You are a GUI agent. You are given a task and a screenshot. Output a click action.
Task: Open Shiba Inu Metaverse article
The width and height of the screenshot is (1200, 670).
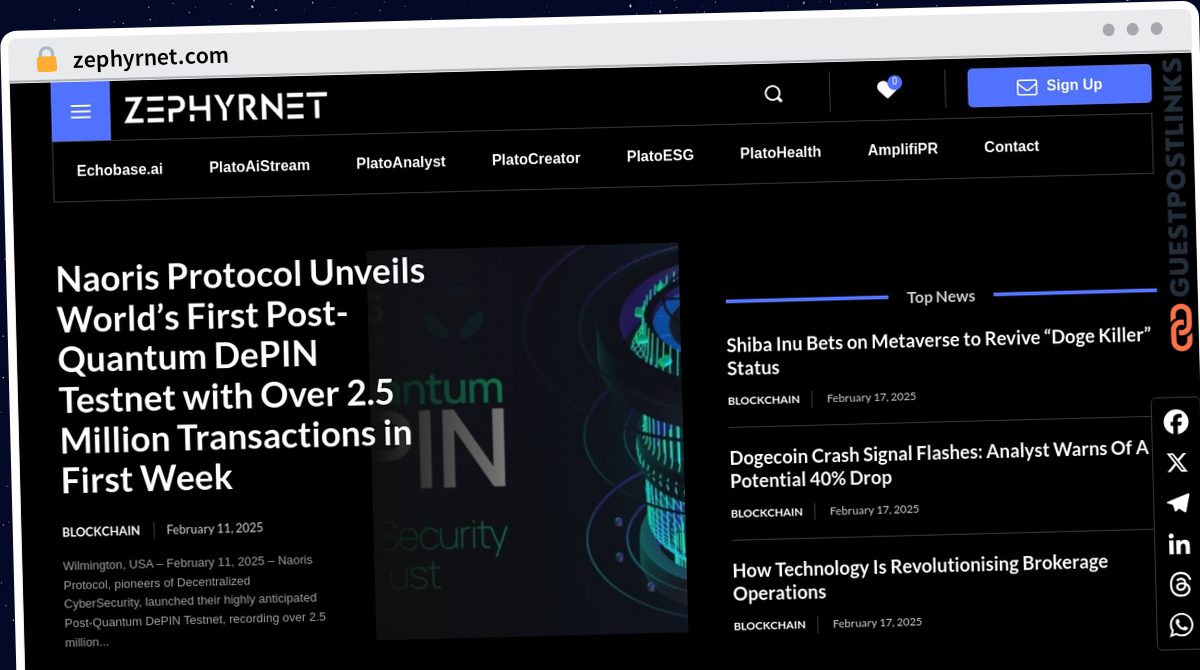tap(939, 353)
